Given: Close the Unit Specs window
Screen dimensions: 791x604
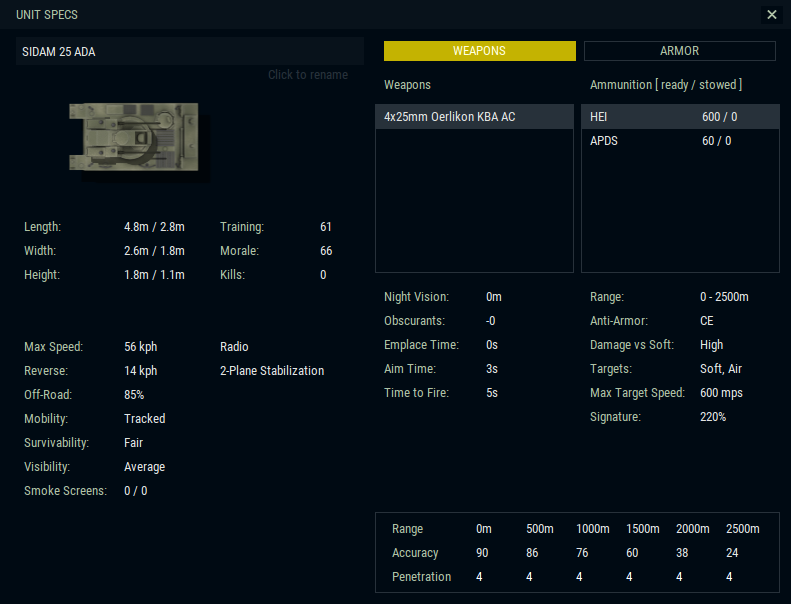Looking at the screenshot, I should pyautogui.click(x=771, y=15).
